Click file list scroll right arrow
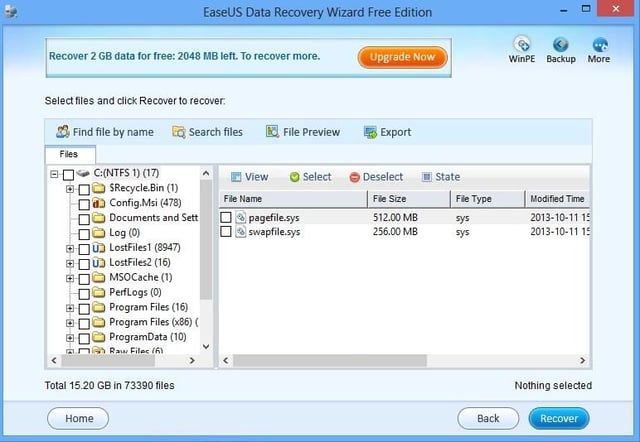 click(x=582, y=361)
